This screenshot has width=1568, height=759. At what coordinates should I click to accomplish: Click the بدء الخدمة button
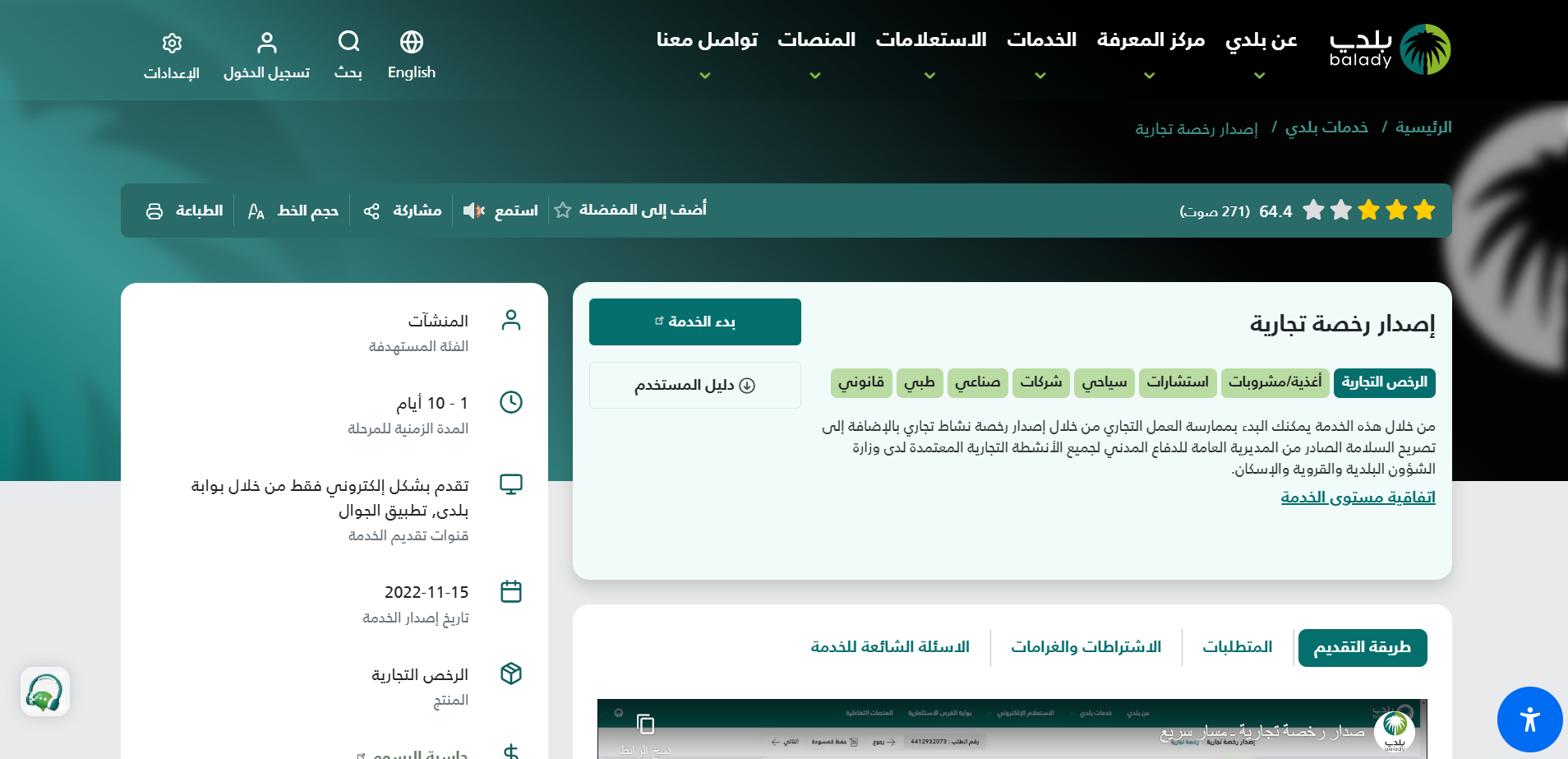coord(694,322)
